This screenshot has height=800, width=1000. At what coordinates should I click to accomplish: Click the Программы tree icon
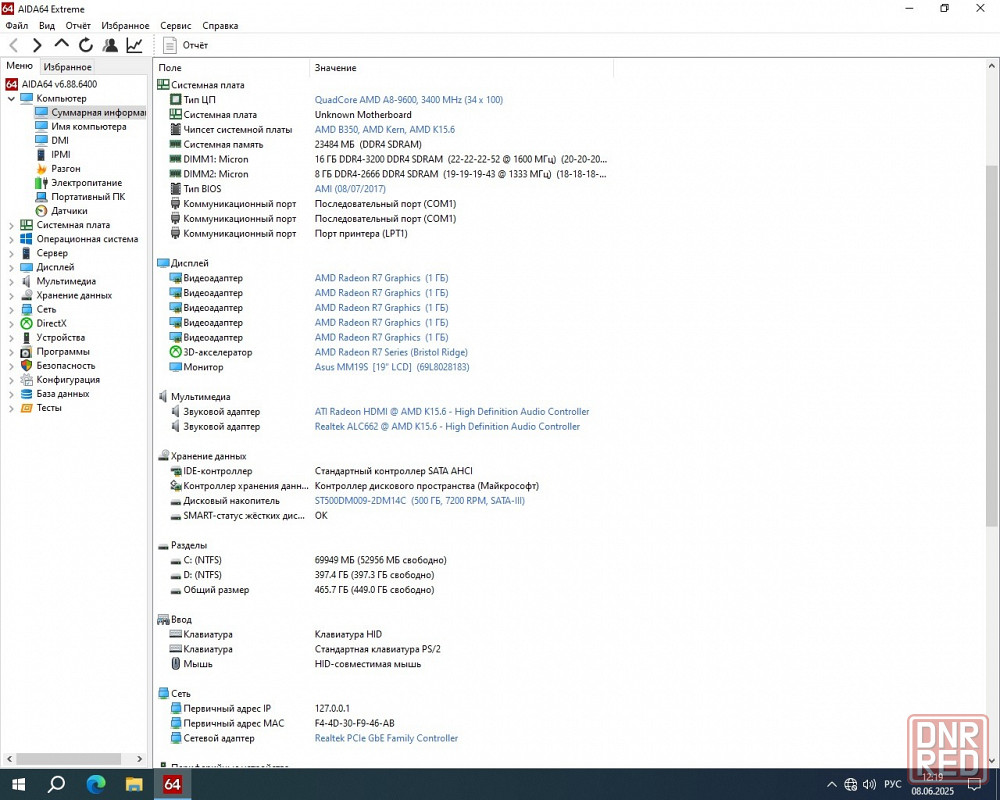(x=26, y=352)
